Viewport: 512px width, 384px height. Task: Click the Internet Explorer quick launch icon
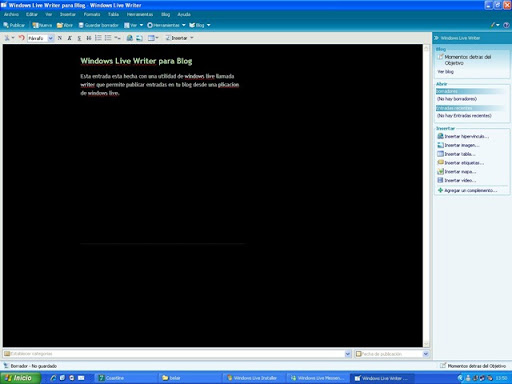(x=53, y=378)
